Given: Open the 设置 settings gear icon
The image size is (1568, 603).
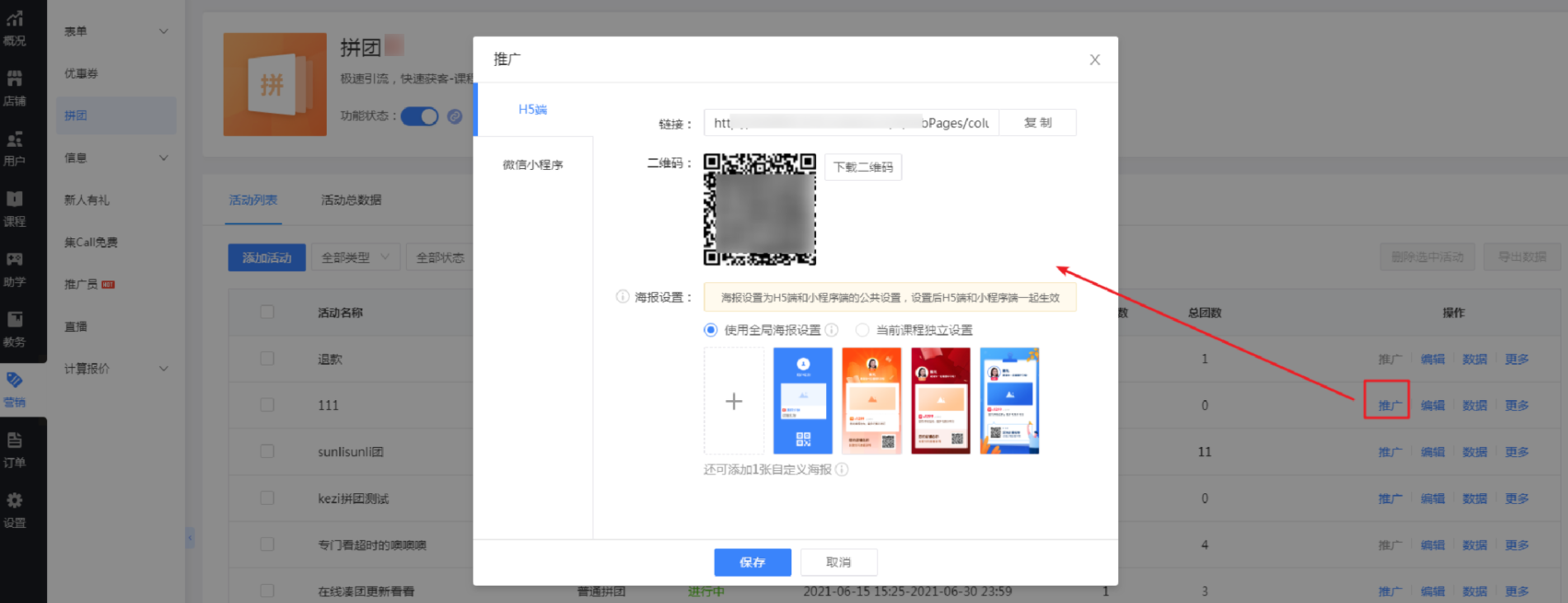Looking at the screenshot, I should pyautogui.click(x=15, y=511).
